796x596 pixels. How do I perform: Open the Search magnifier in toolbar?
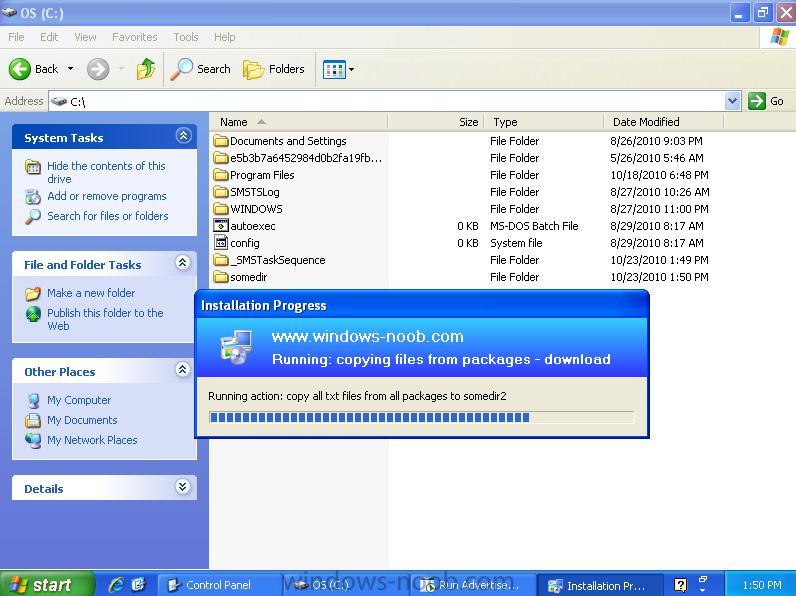point(181,69)
